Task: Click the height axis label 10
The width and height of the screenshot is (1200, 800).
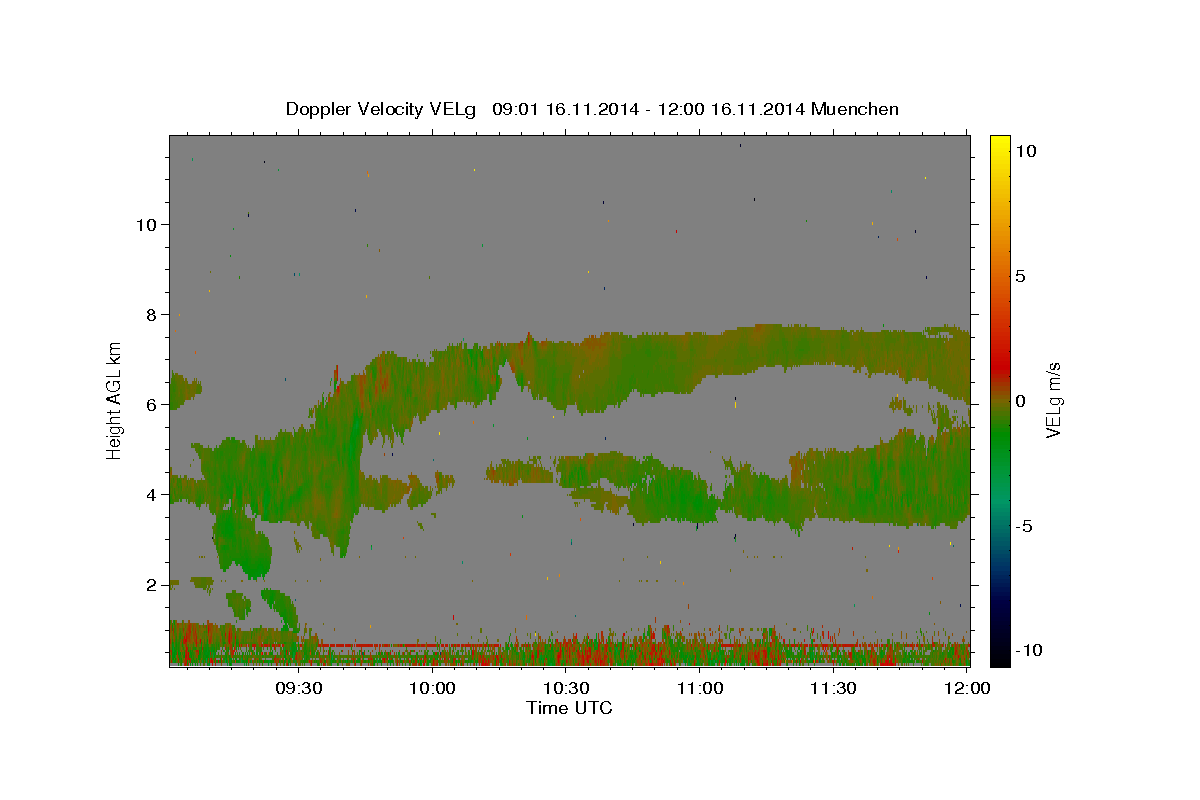Action: coord(148,225)
